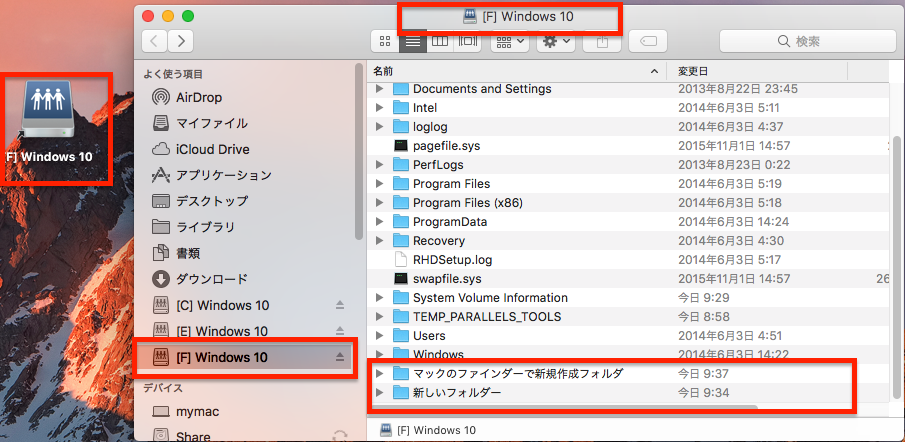Expand the Program Files (x86) folder
This screenshot has height=442, width=905.
click(379, 203)
